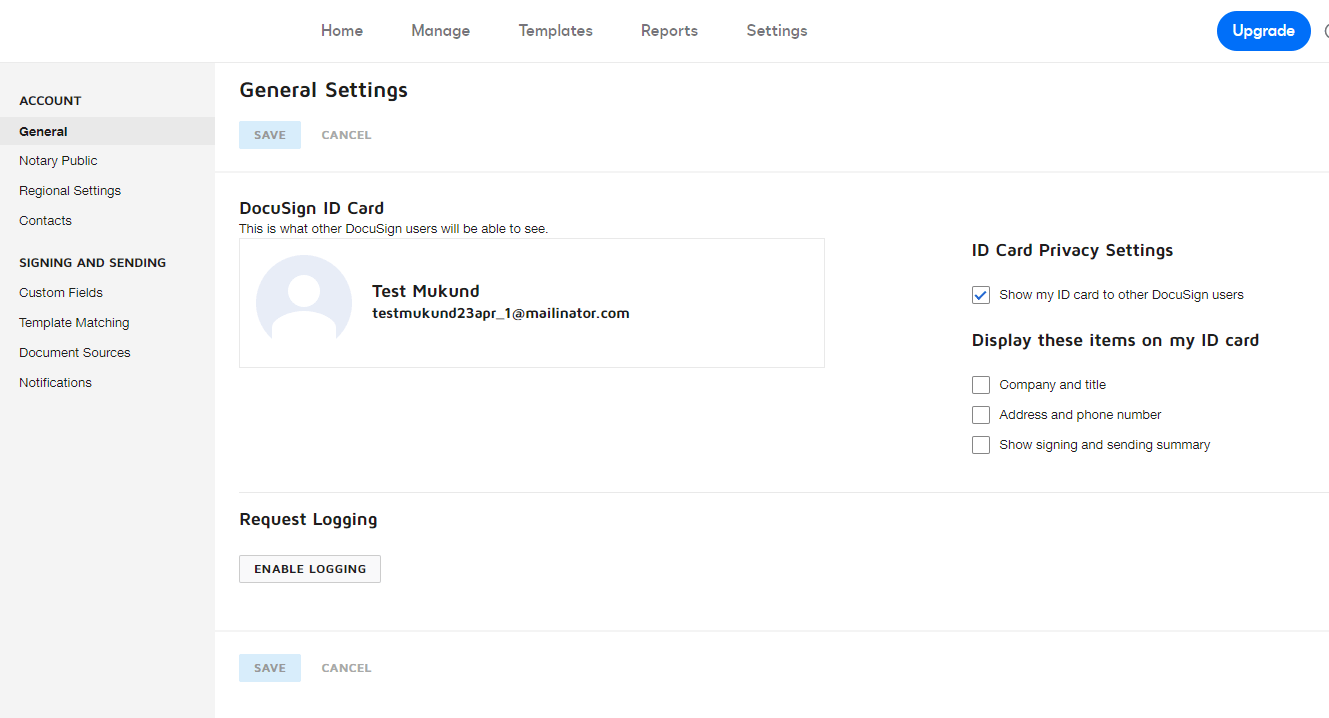Go to Template Matching settings
1329x718 pixels.
74,323
